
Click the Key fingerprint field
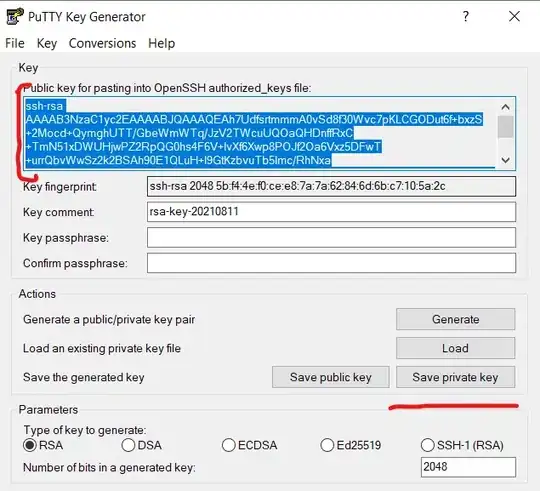pos(331,186)
